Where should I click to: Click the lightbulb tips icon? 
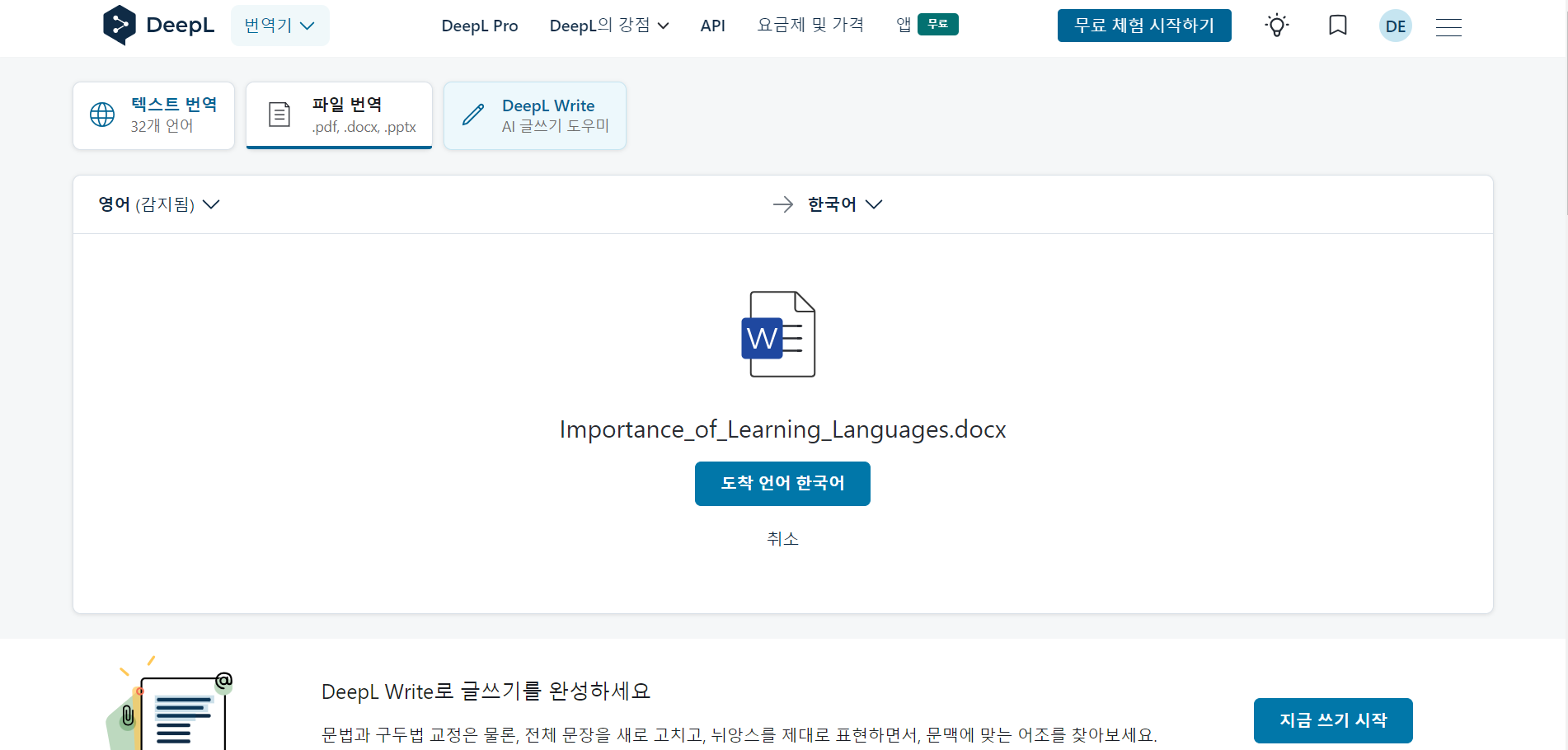point(1277,26)
